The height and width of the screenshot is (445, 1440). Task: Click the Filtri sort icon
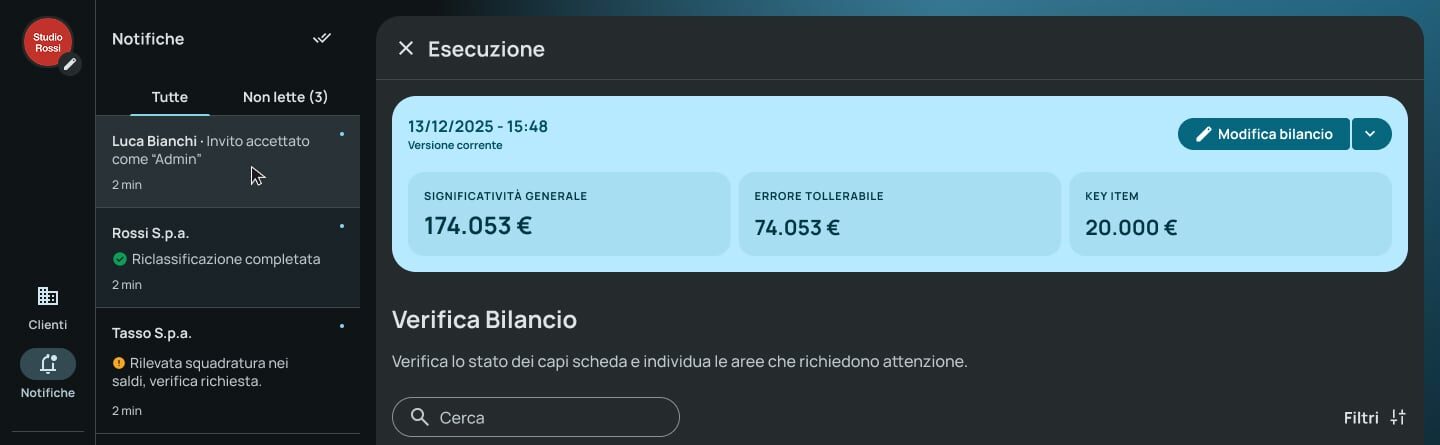click(1398, 417)
